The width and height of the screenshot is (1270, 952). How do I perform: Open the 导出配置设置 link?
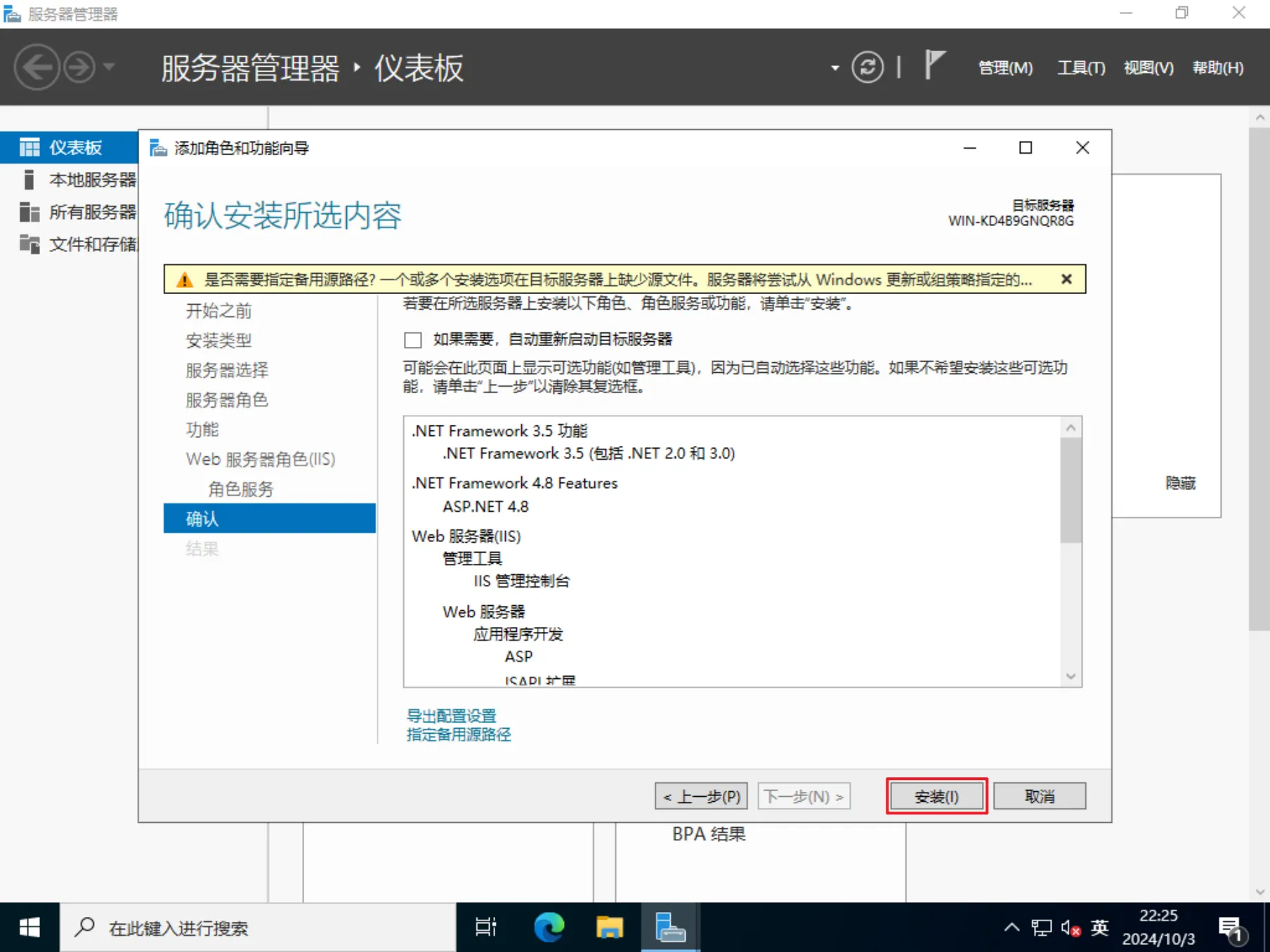(452, 716)
